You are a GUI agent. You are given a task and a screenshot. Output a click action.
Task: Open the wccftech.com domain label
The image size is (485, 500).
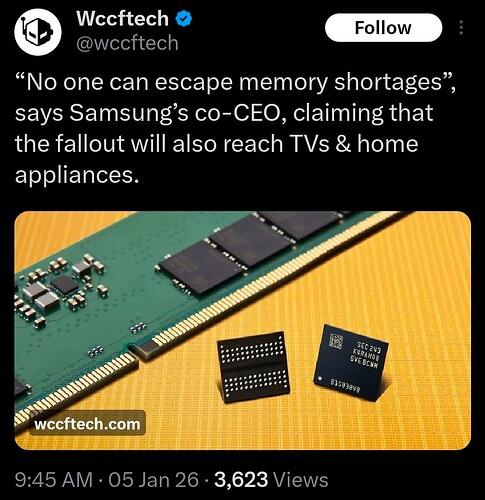coord(87,424)
